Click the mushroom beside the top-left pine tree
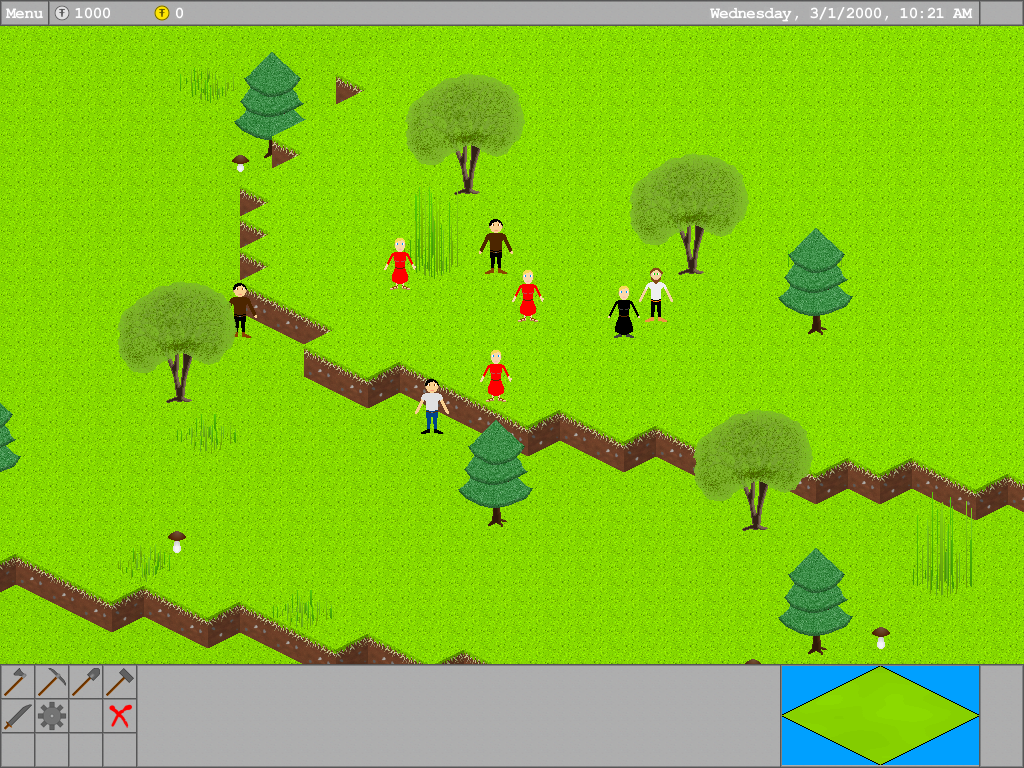Image resolution: width=1024 pixels, height=768 pixels. (x=240, y=162)
